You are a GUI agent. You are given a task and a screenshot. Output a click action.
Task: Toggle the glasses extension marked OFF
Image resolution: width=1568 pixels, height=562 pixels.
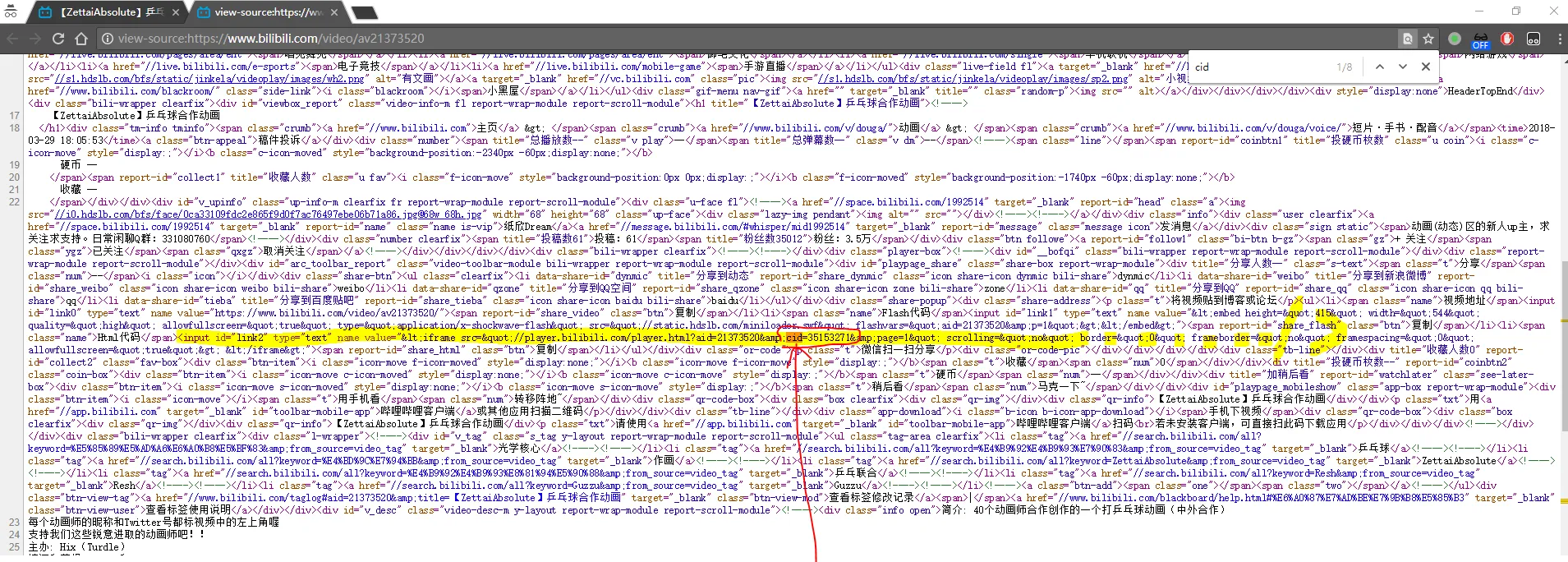coord(1480,39)
